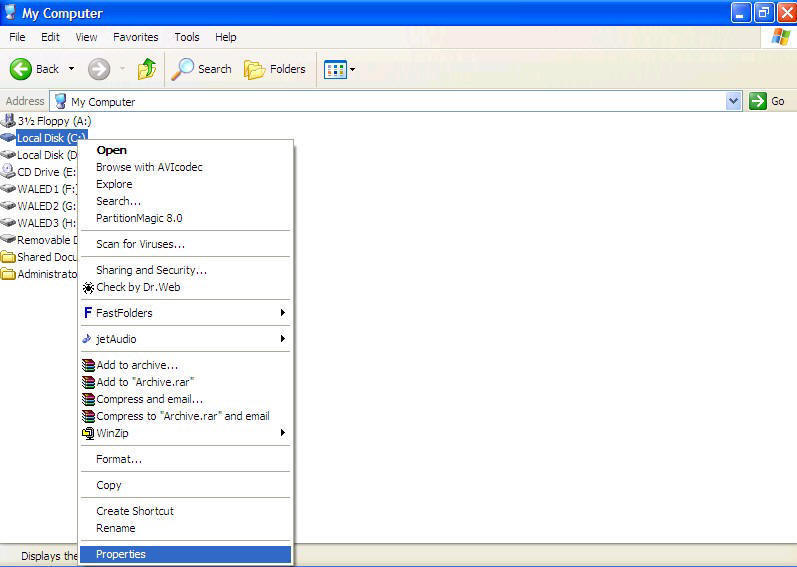The image size is (797, 567).
Task: Choose Explore in the context menu
Action: (186, 184)
